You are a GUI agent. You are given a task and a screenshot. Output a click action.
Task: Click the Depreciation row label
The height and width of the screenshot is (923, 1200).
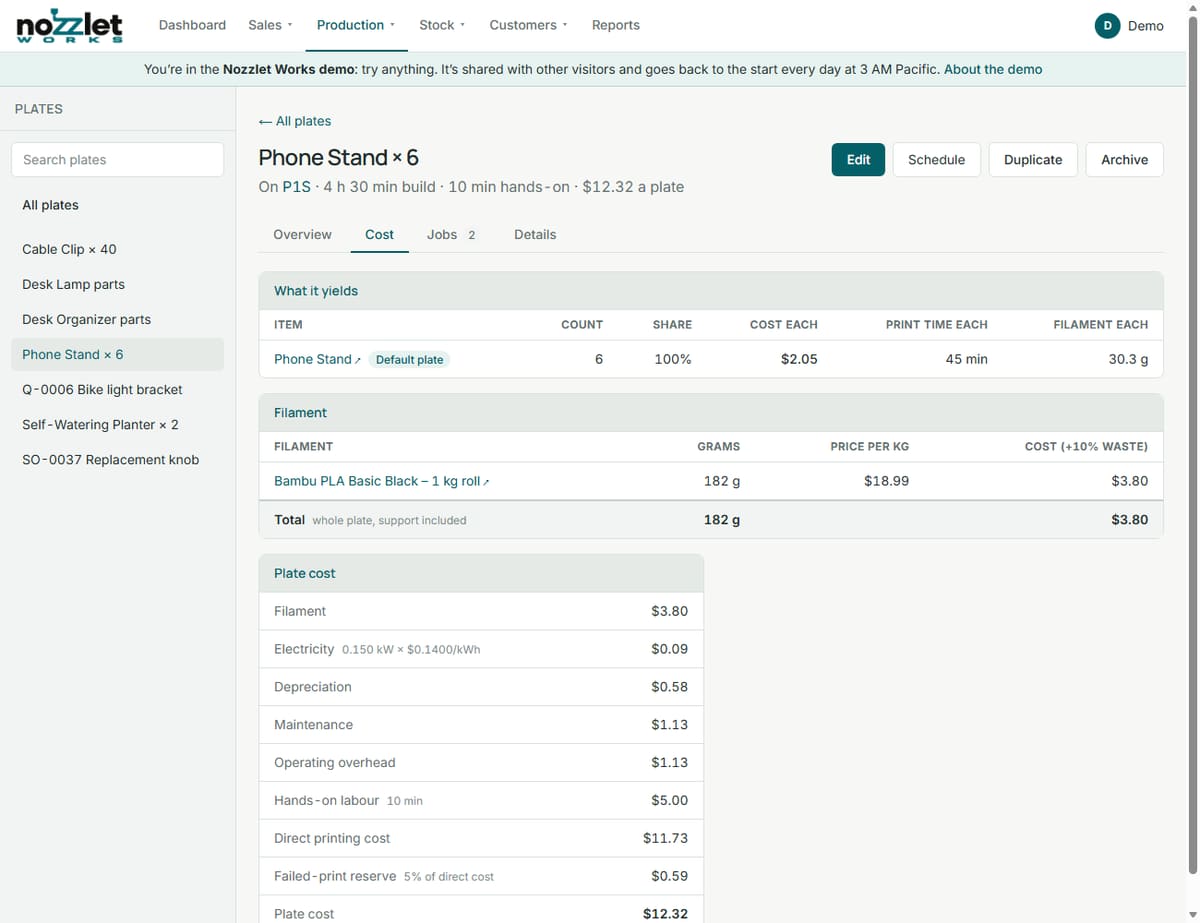[313, 687]
